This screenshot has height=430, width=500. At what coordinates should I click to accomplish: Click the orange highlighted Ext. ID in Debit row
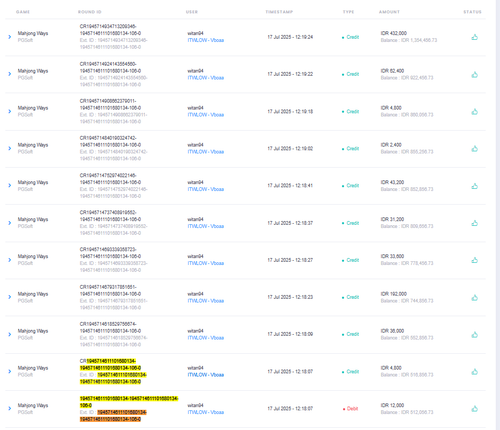coord(113,416)
